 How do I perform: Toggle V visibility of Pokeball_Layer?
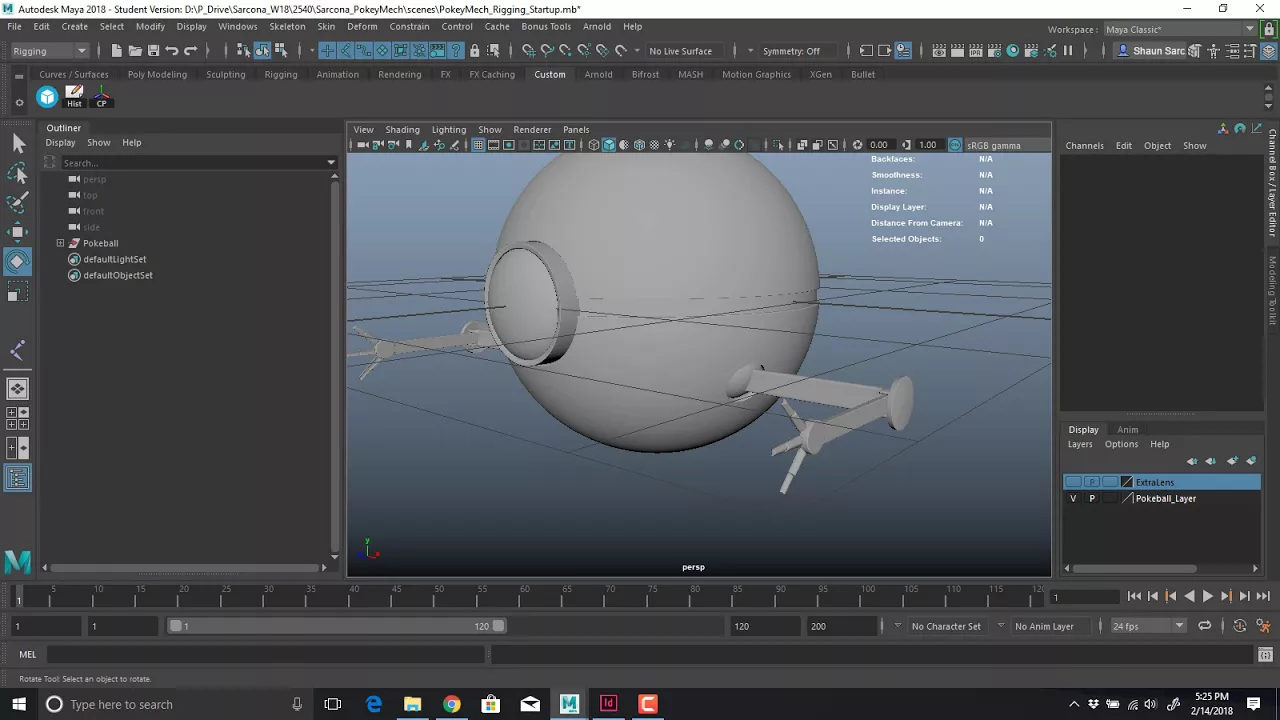click(1073, 498)
